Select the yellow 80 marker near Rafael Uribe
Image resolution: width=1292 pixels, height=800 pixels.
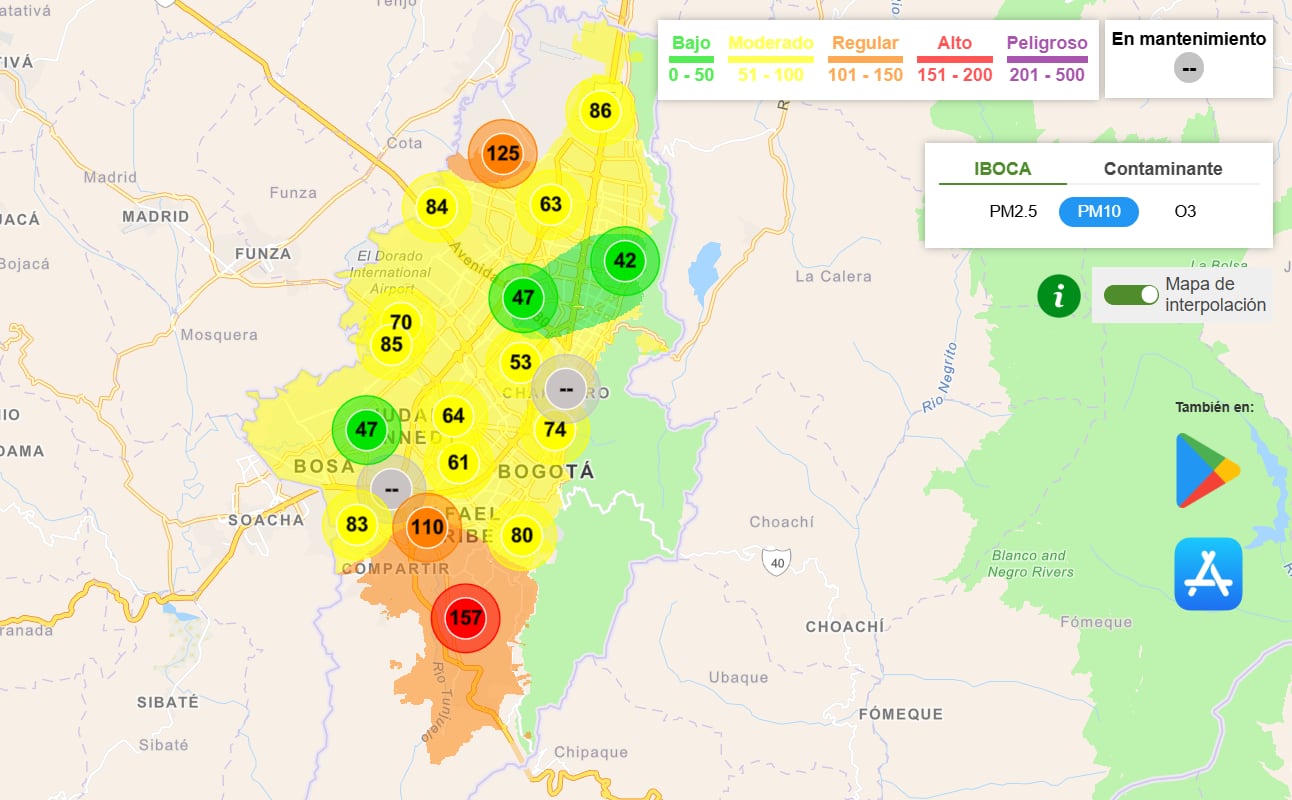(520, 534)
